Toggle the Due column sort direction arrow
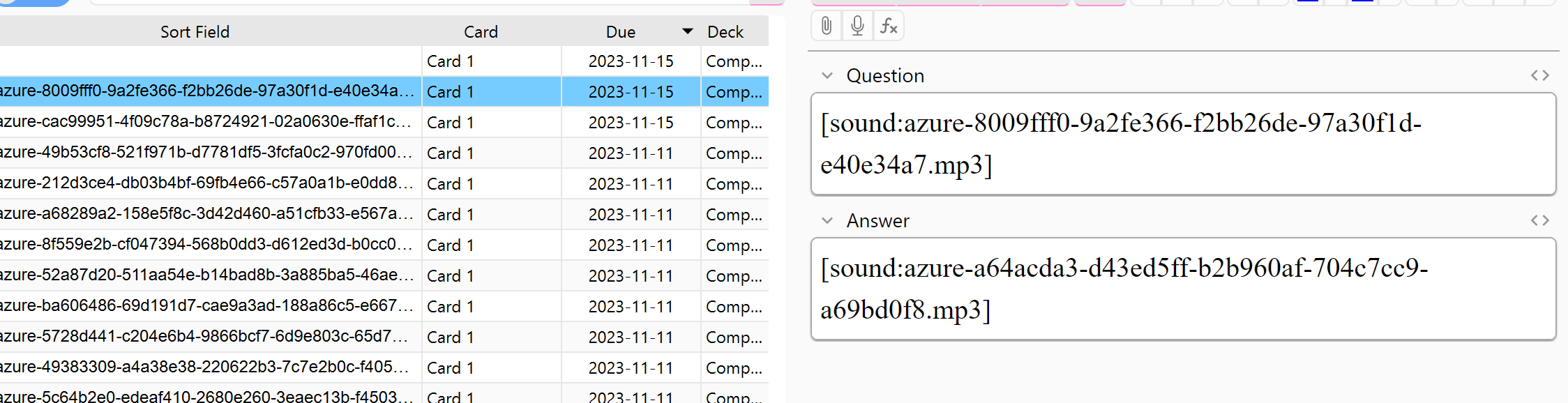Image resolution: width=1568 pixels, height=403 pixels. click(x=687, y=31)
